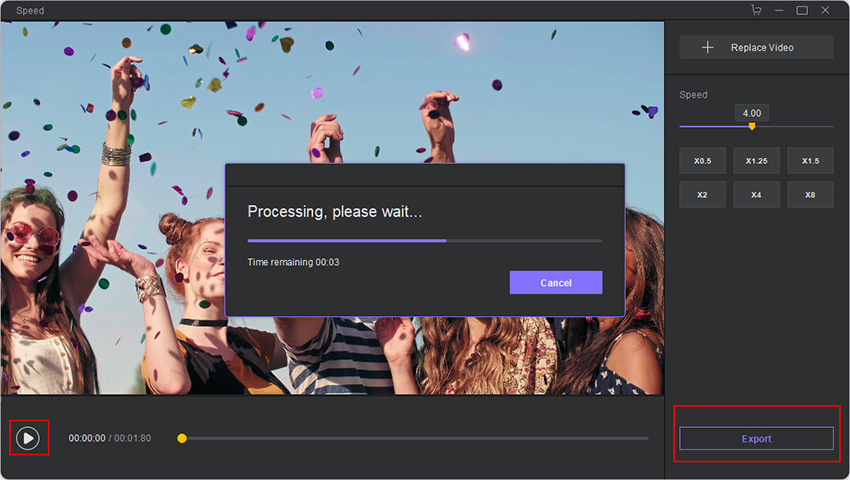Set speed to X2 preset
Image resolution: width=850 pixels, height=480 pixels.
coord(703,195)
